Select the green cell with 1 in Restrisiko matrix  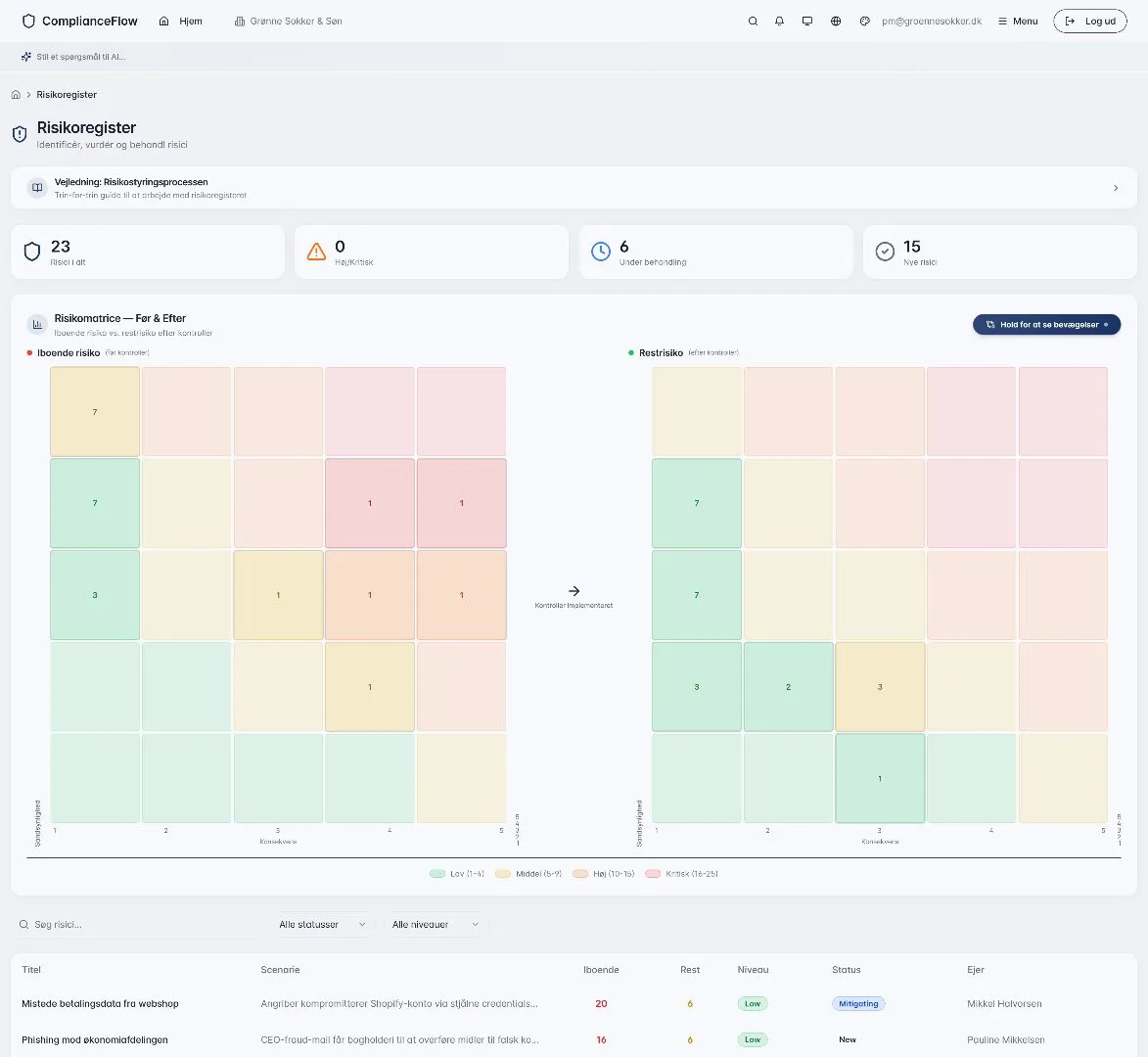pyautogui.click(x=880, y=778)
